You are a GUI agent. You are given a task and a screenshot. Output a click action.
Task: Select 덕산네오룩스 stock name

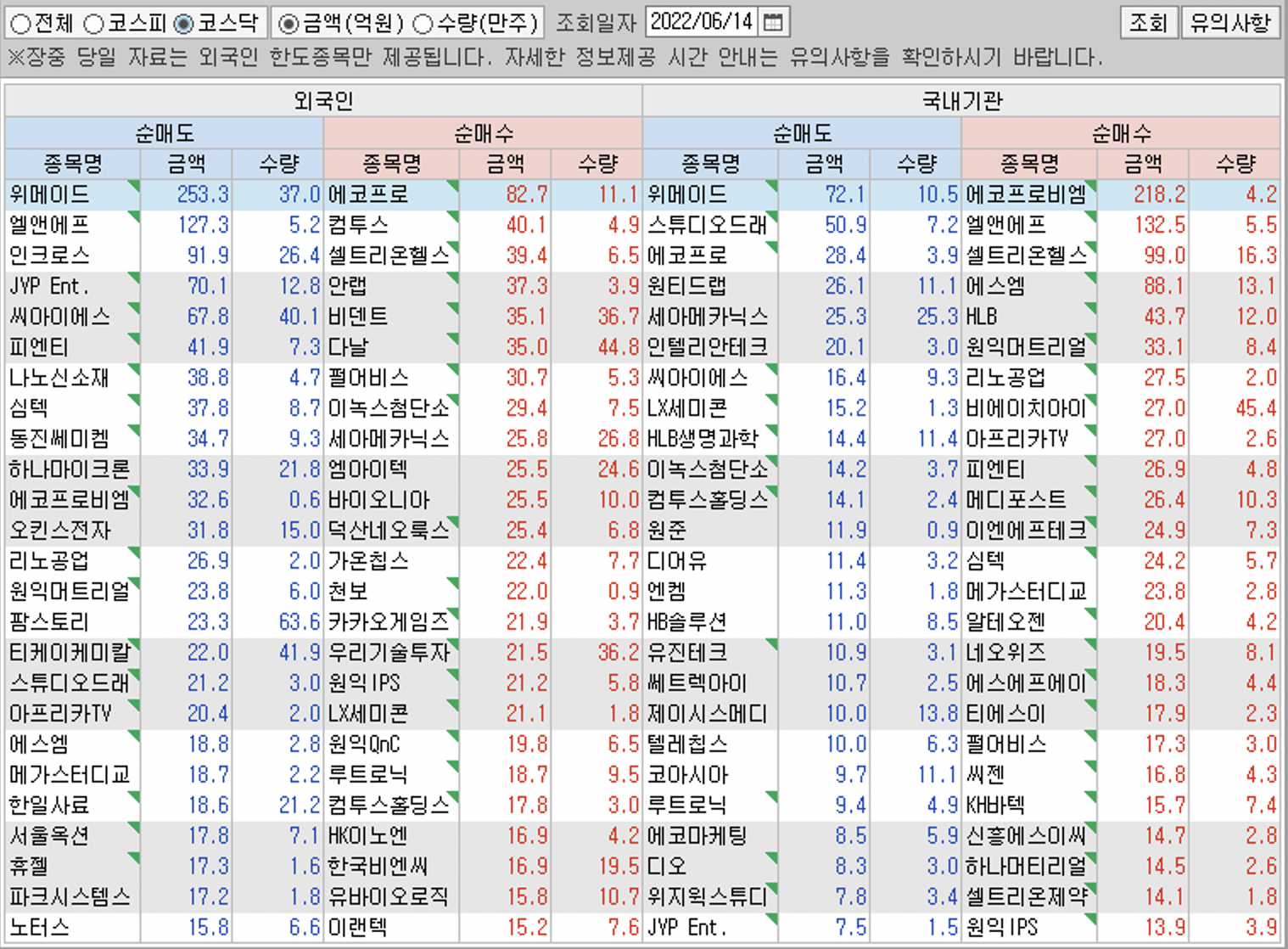[x=389, y=531]
